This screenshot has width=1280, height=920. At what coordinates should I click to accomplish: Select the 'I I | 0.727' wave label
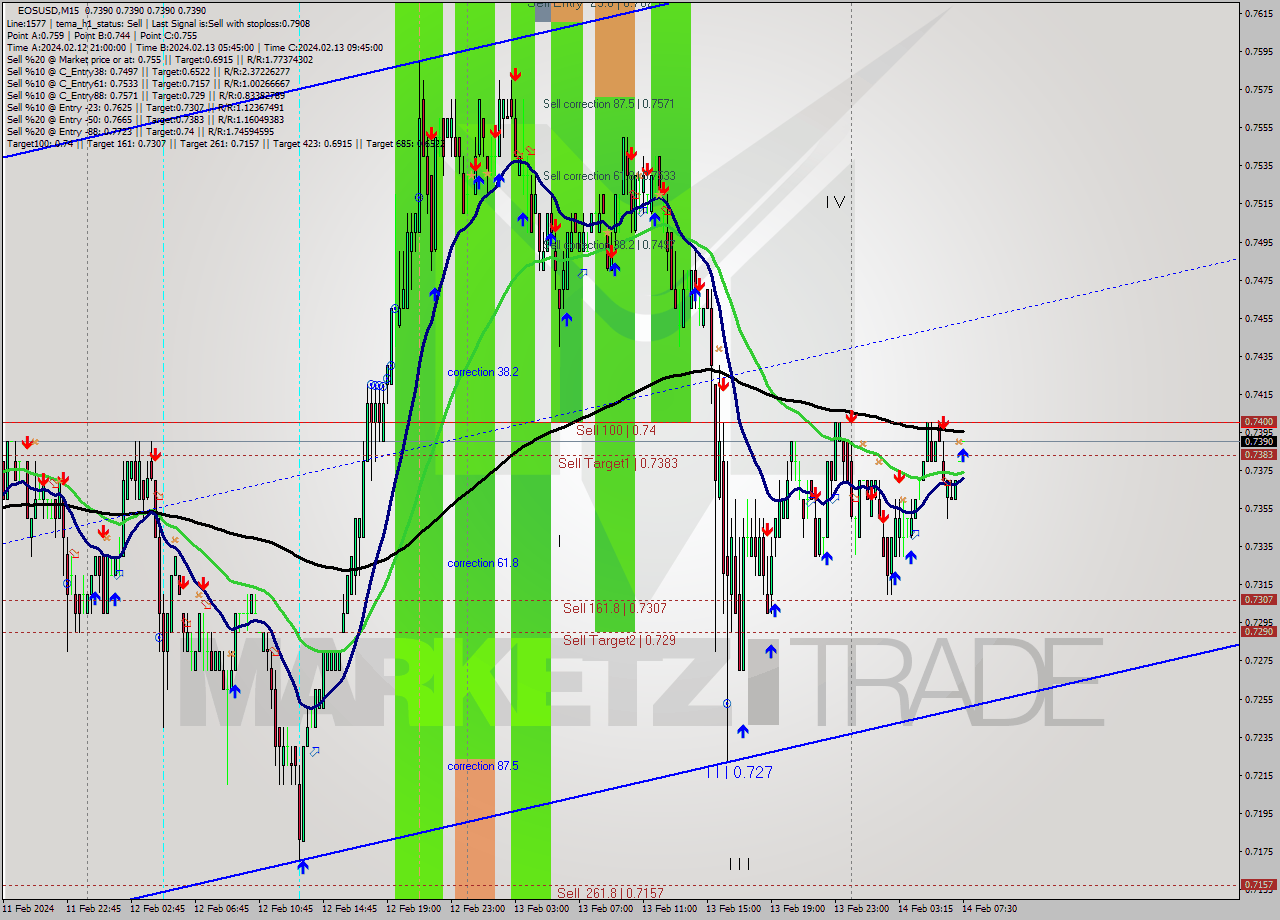click(x=739, y=772)
